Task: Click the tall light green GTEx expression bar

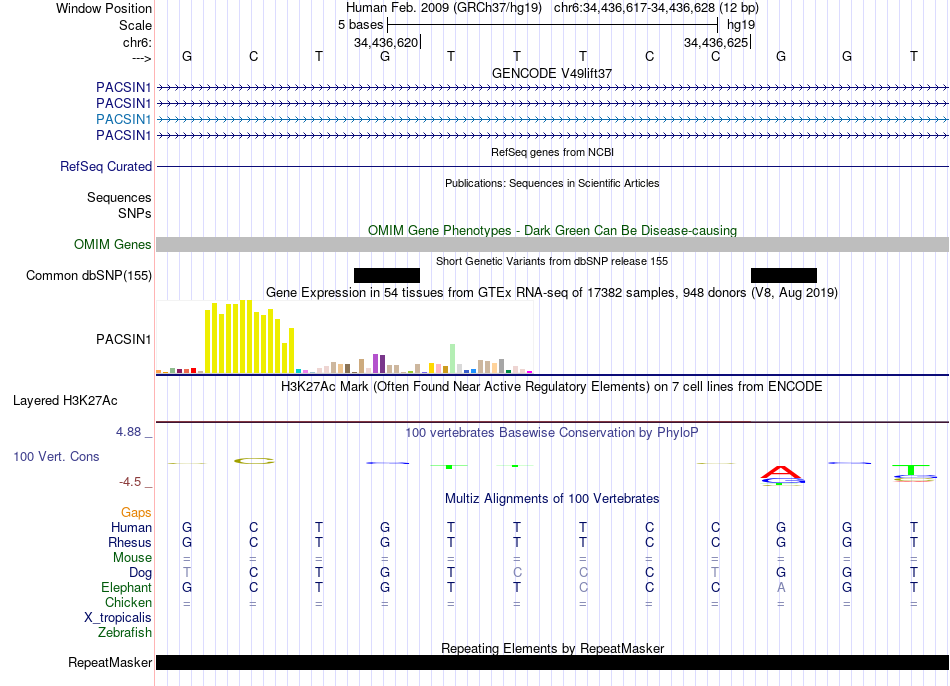Action: point(452,358)
